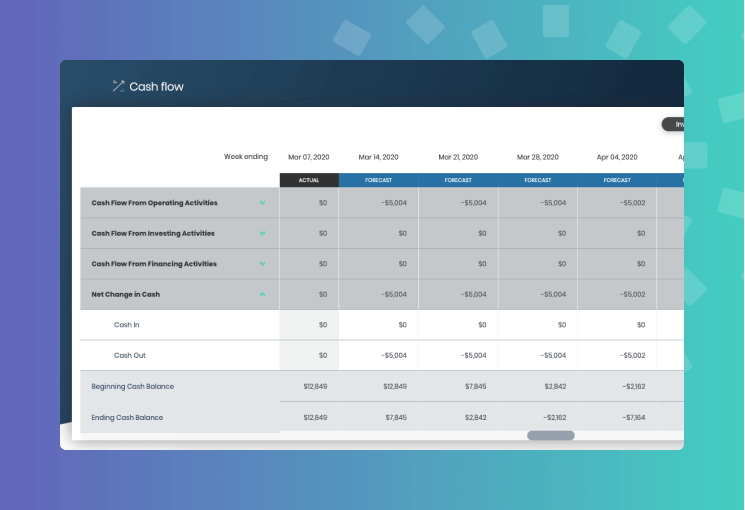Click the Cash flow title

point(156,87)
